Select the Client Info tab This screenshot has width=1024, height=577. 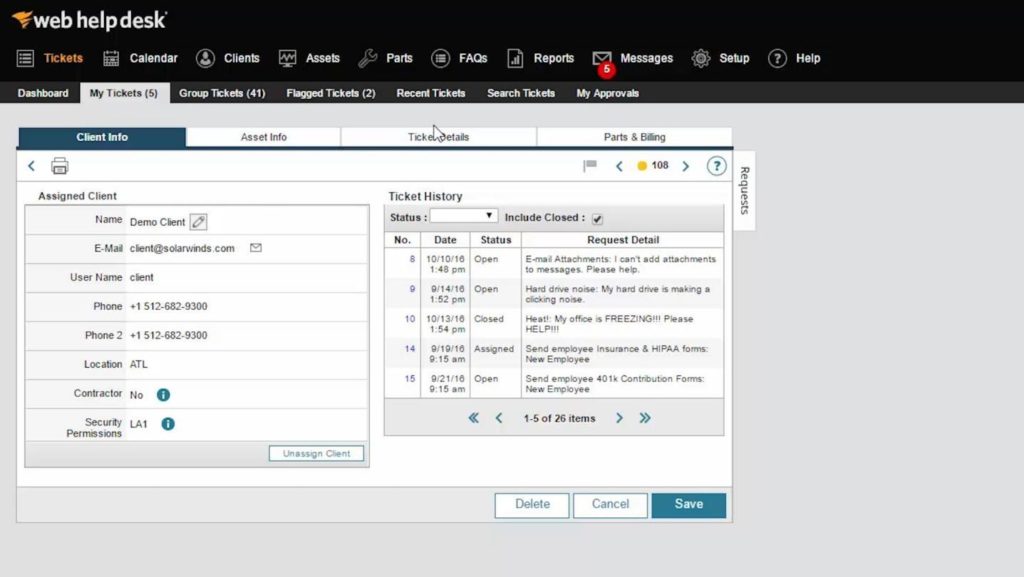click(x=102, y=137)
